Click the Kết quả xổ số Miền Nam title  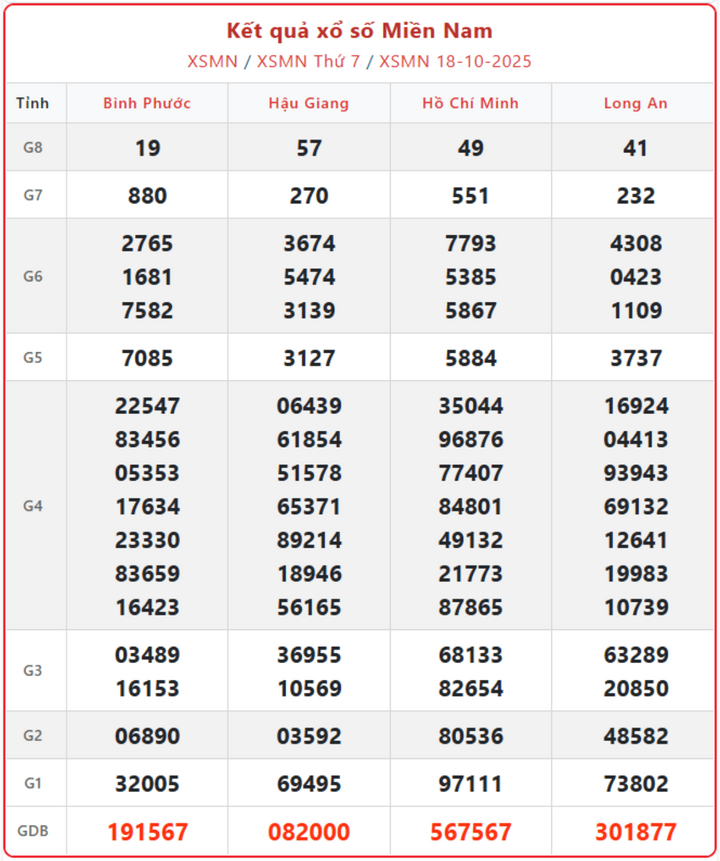coord(359,32)
